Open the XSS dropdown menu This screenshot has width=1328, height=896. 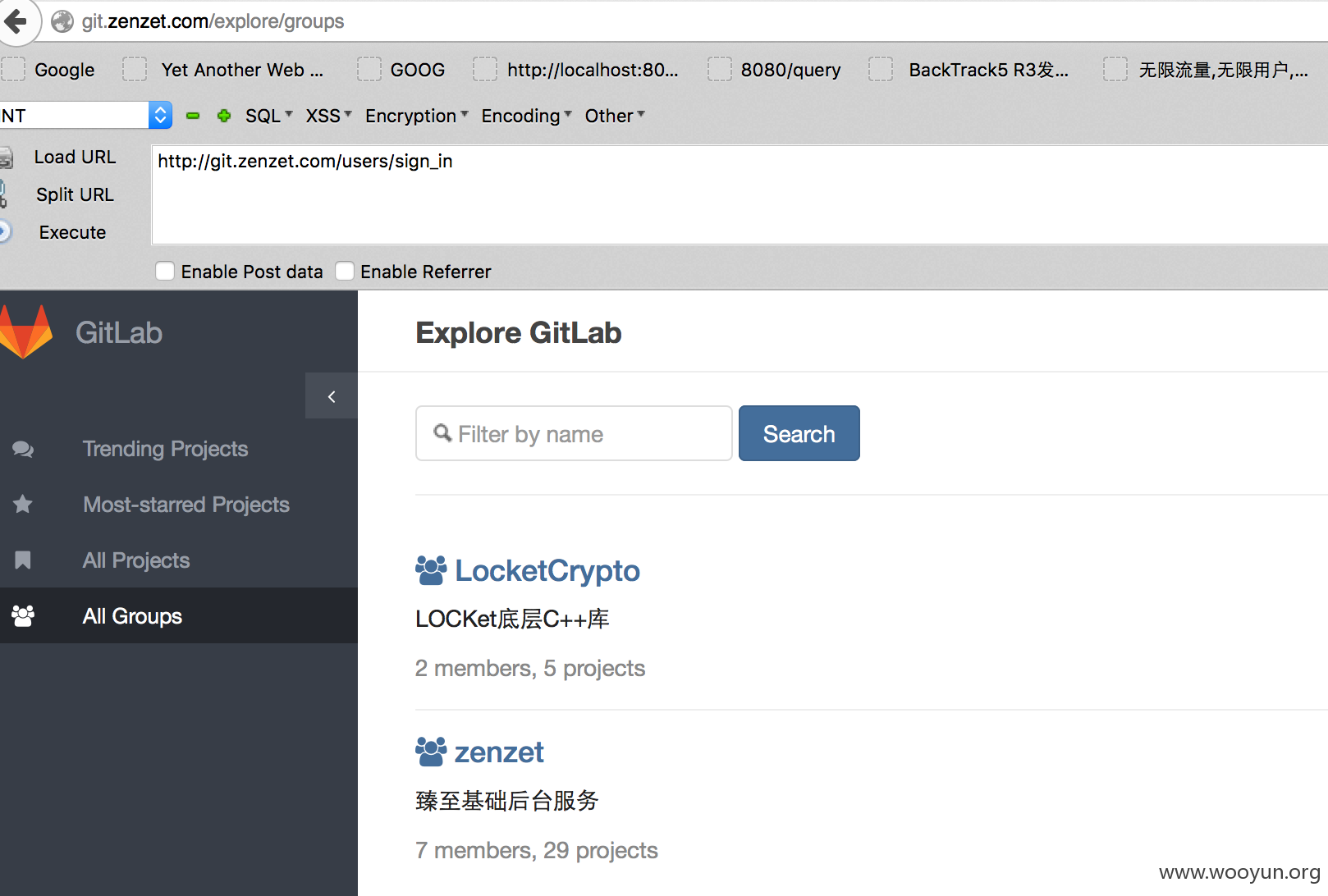pyautogui.click(x=328, y=116)
